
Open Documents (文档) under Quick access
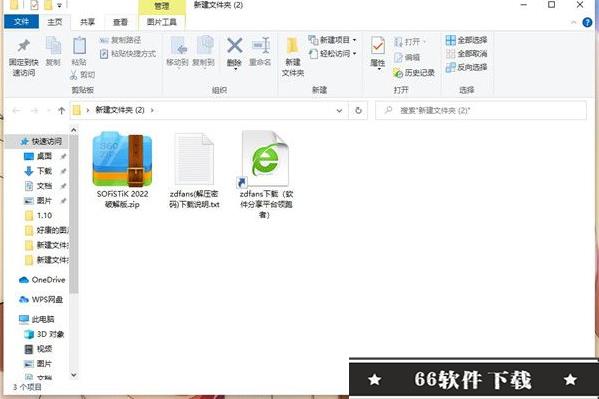(44, 186)
